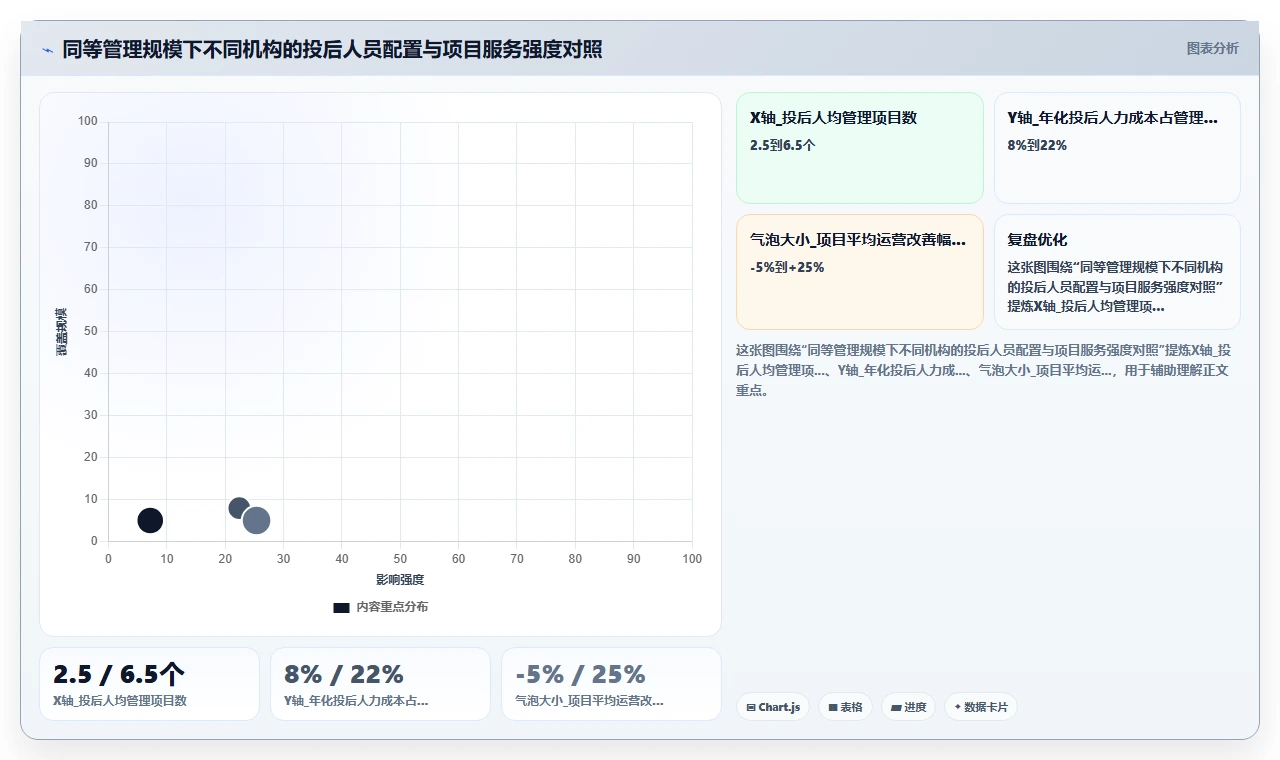Viewport: 1280px width, 760px height.
Task: Open the 气泡大小_项目平均运营改善幅 orange card
Action: coord(860,272)
